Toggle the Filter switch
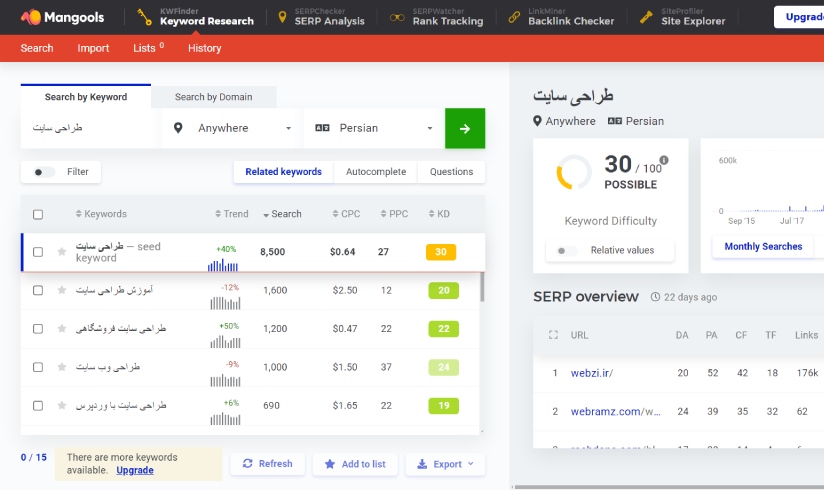824x490 pixels. (44, 172)
